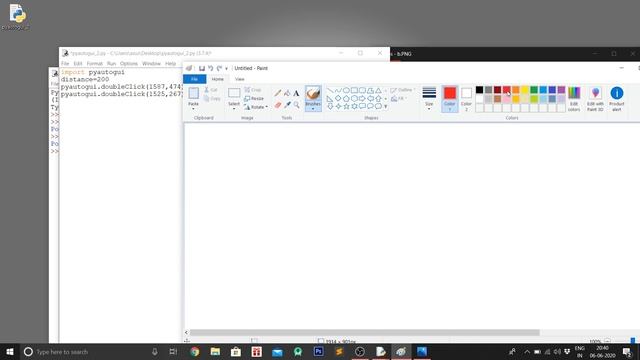Click the Save icon in Paint title bar

202,68
